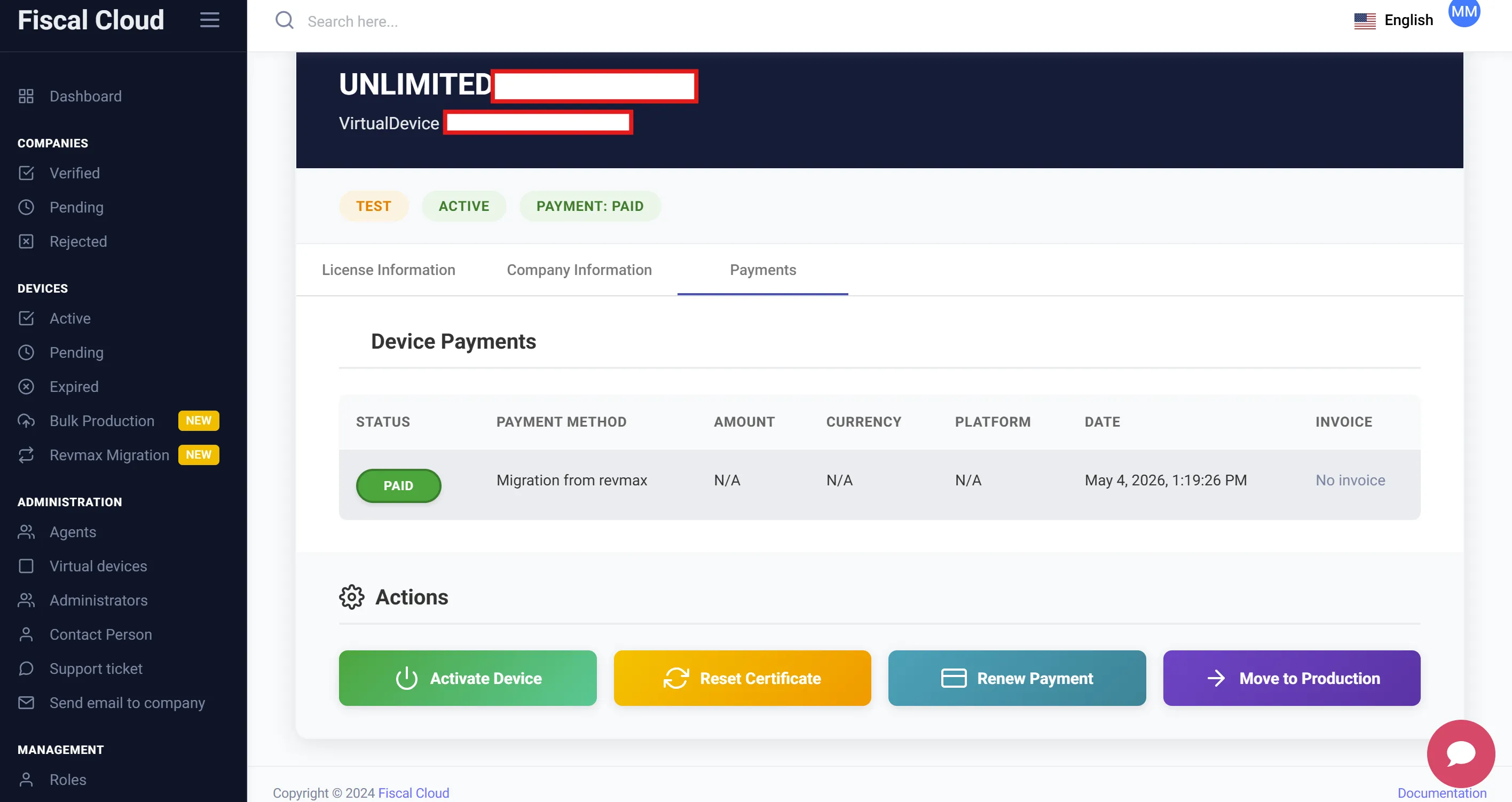This screenshot has width=1512, height=802.
Task: Switch to the Company Information tab
Action: pyautogui.click(x=579, y=270)
